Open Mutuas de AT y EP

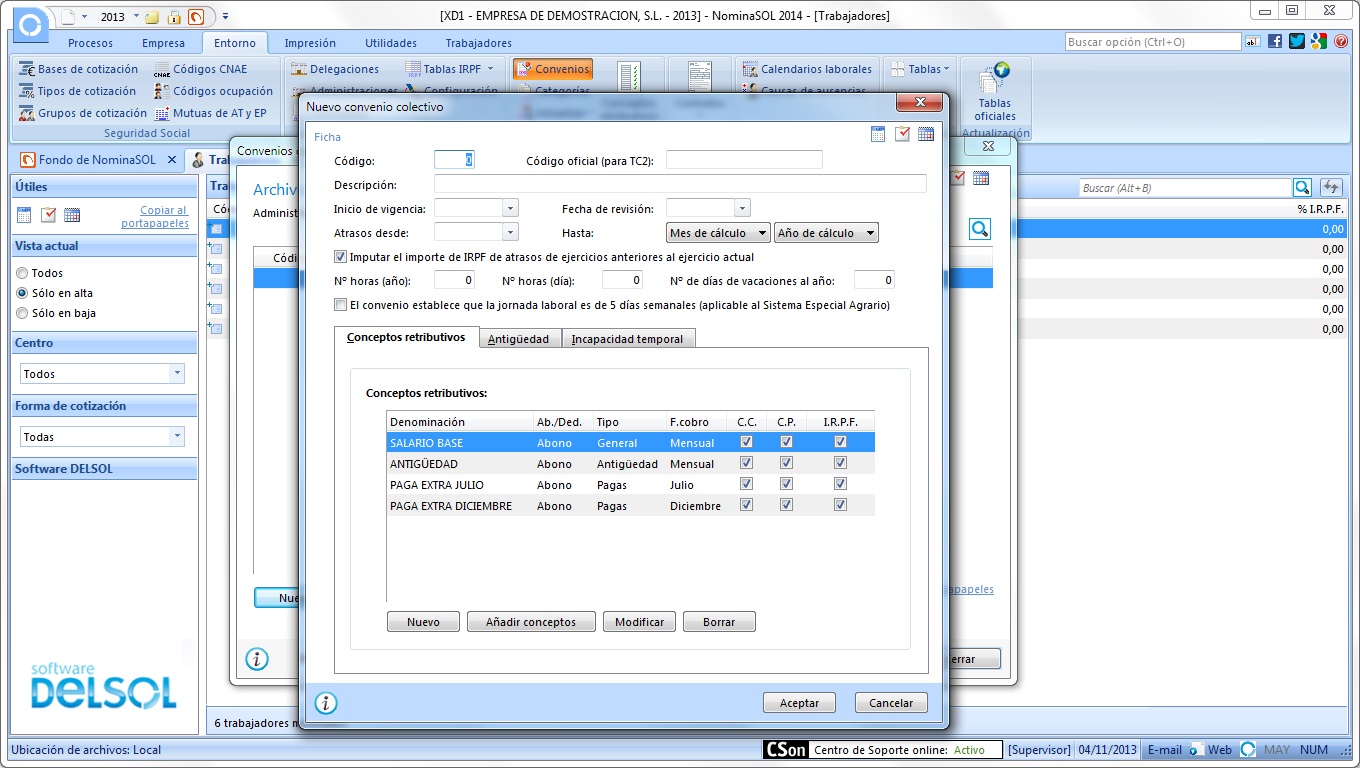211,113
